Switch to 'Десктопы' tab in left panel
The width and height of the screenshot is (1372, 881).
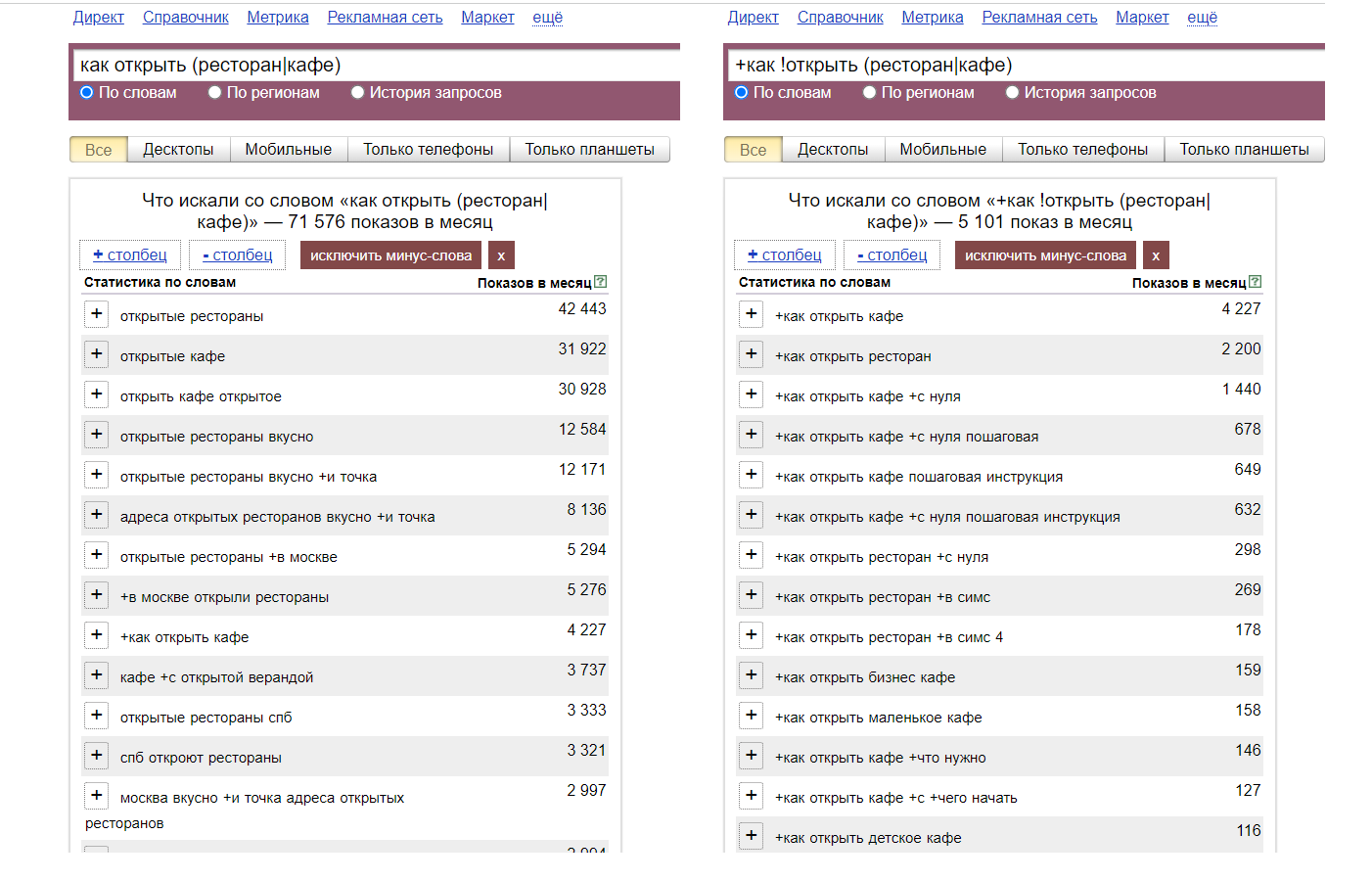[x=178, y=149]
